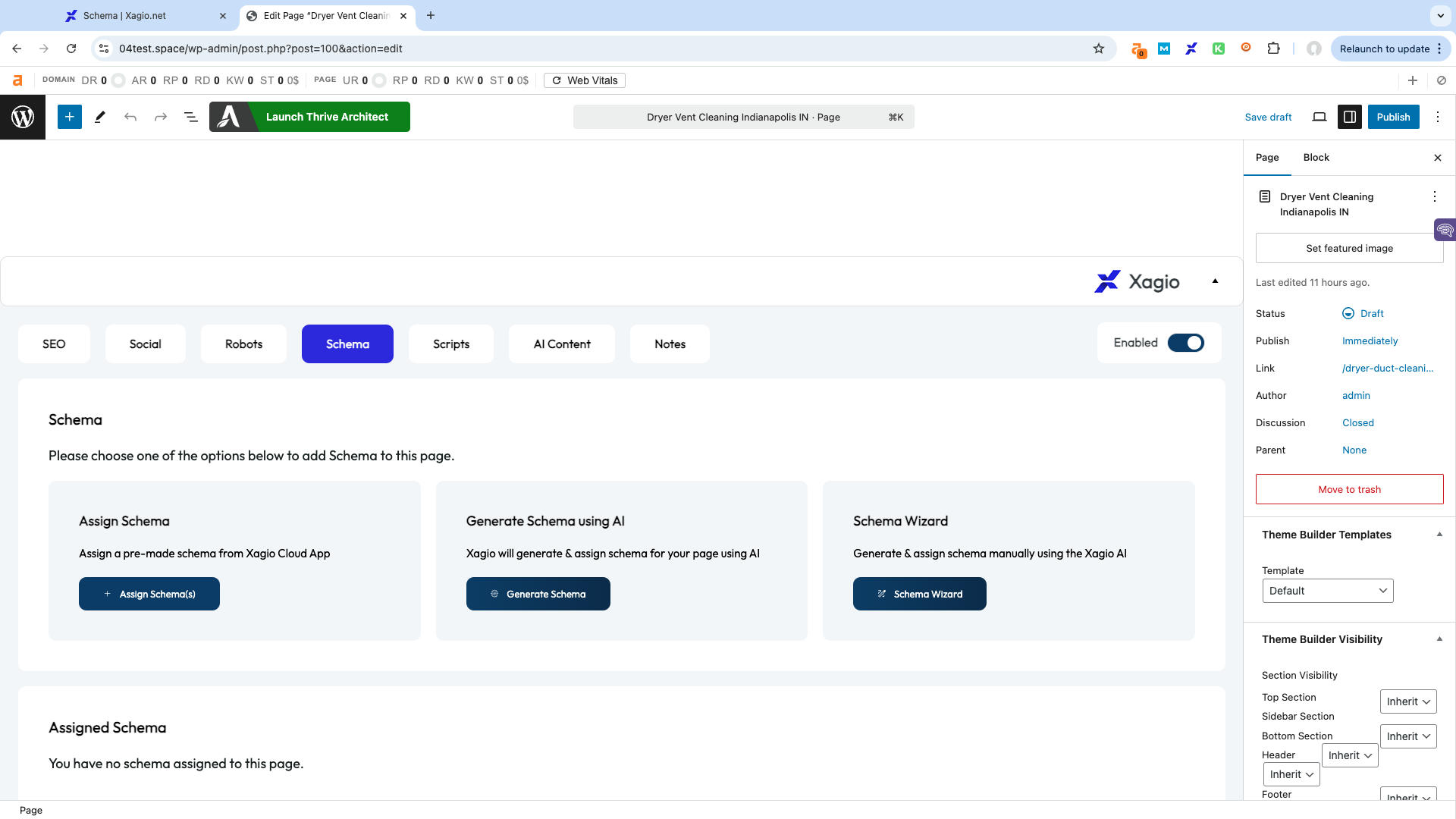Toggle the settings sidebar panel icon
The width and height of the screenshot is (1456, 819).
click(x=1350, y=117)
